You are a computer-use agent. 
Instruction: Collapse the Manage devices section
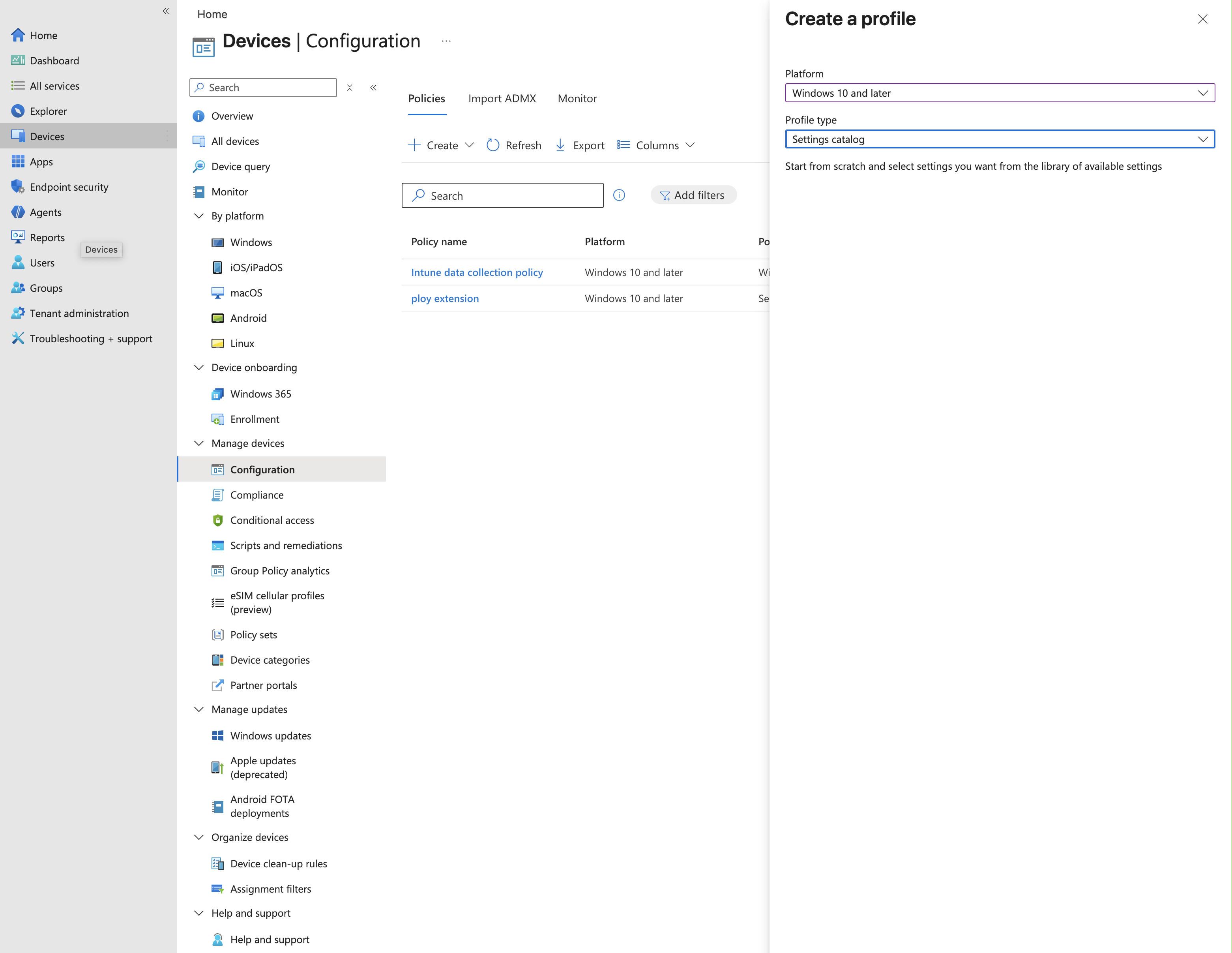(x=199, y=443)
